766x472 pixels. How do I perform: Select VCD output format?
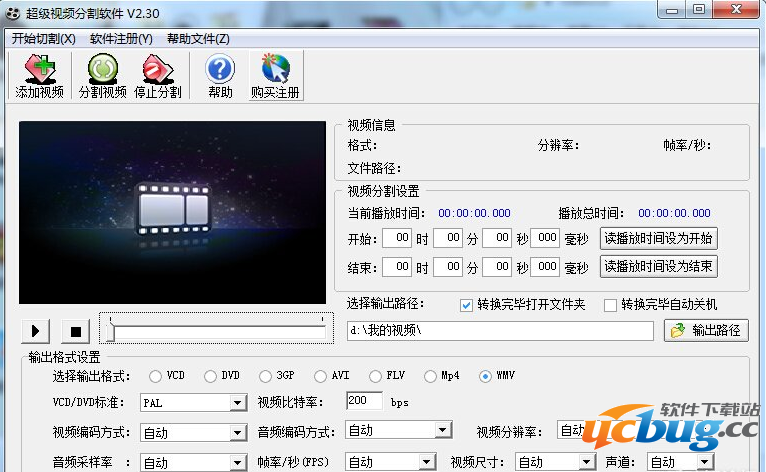point(155,376)
